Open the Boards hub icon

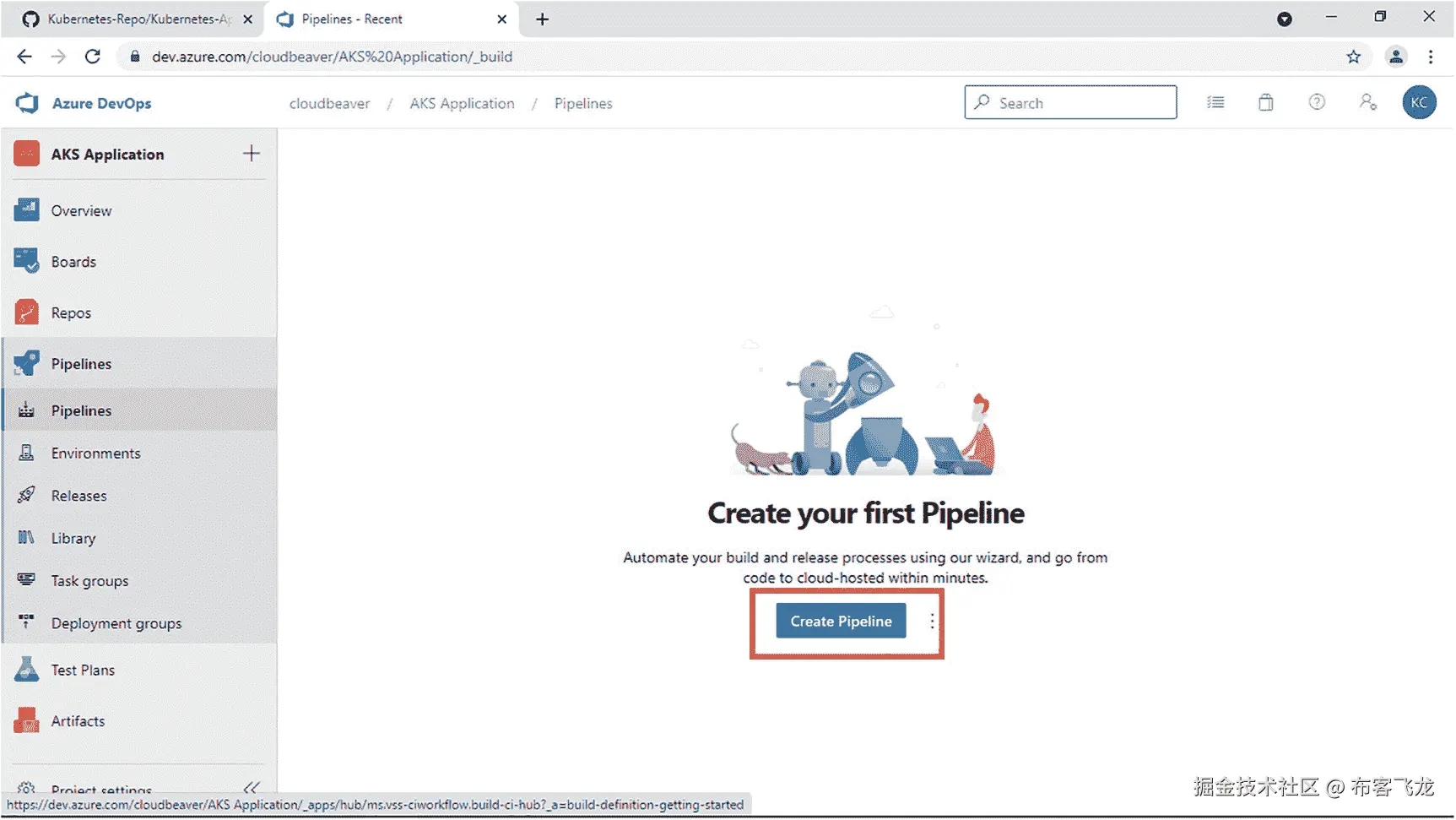point(27,262)
